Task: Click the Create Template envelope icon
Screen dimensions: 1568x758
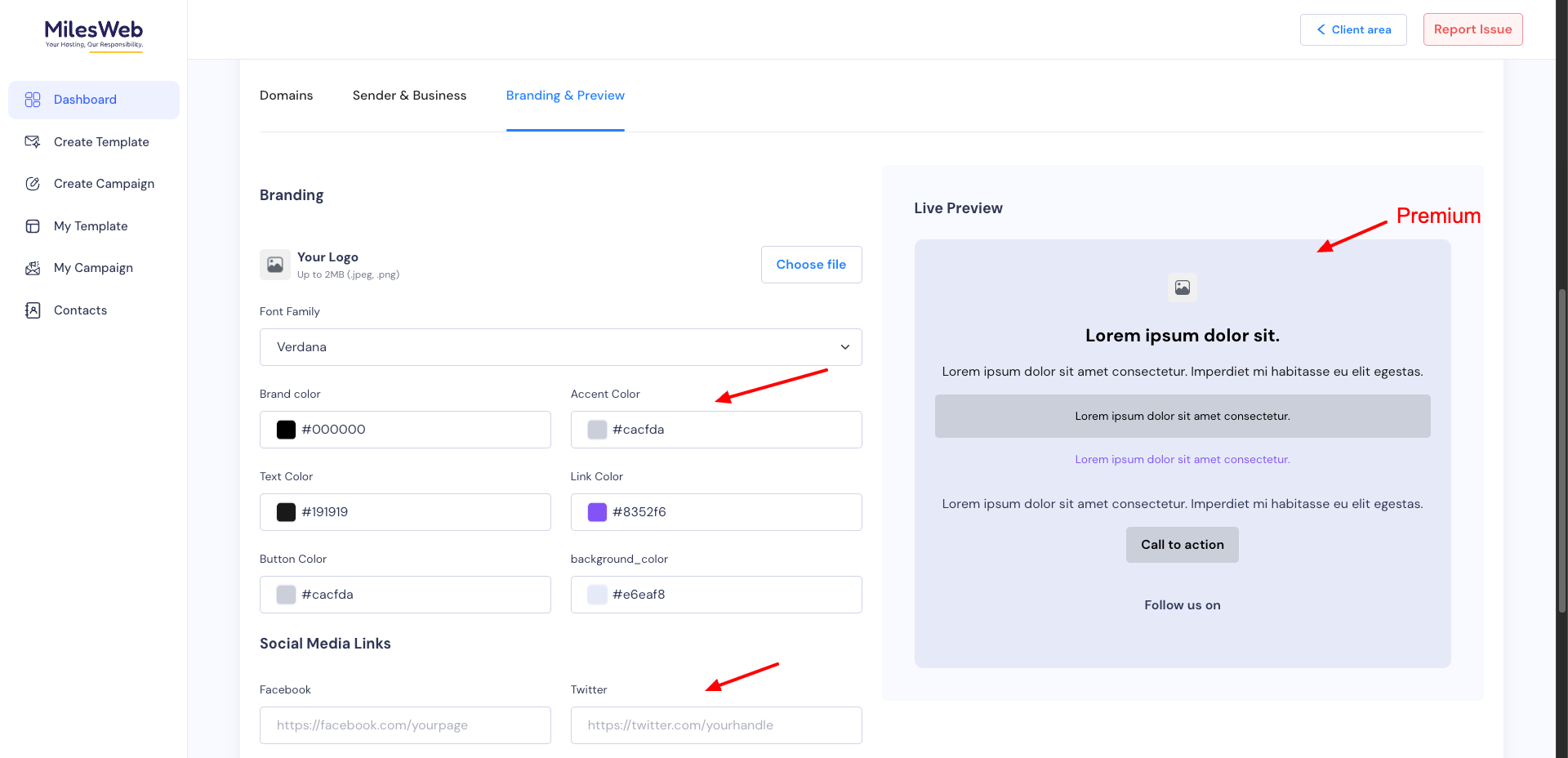Action: point(33,142)
